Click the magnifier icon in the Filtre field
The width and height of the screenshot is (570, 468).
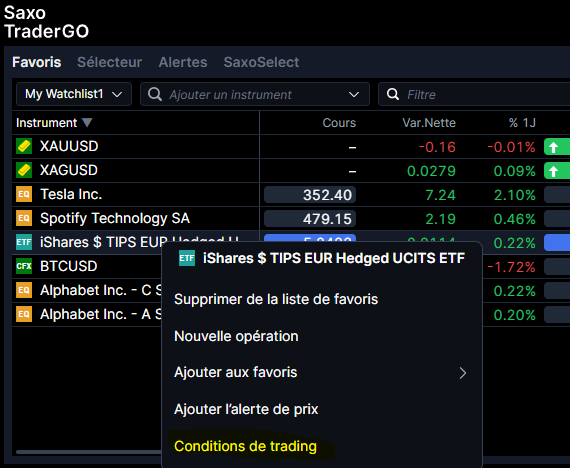pos(393,94)
